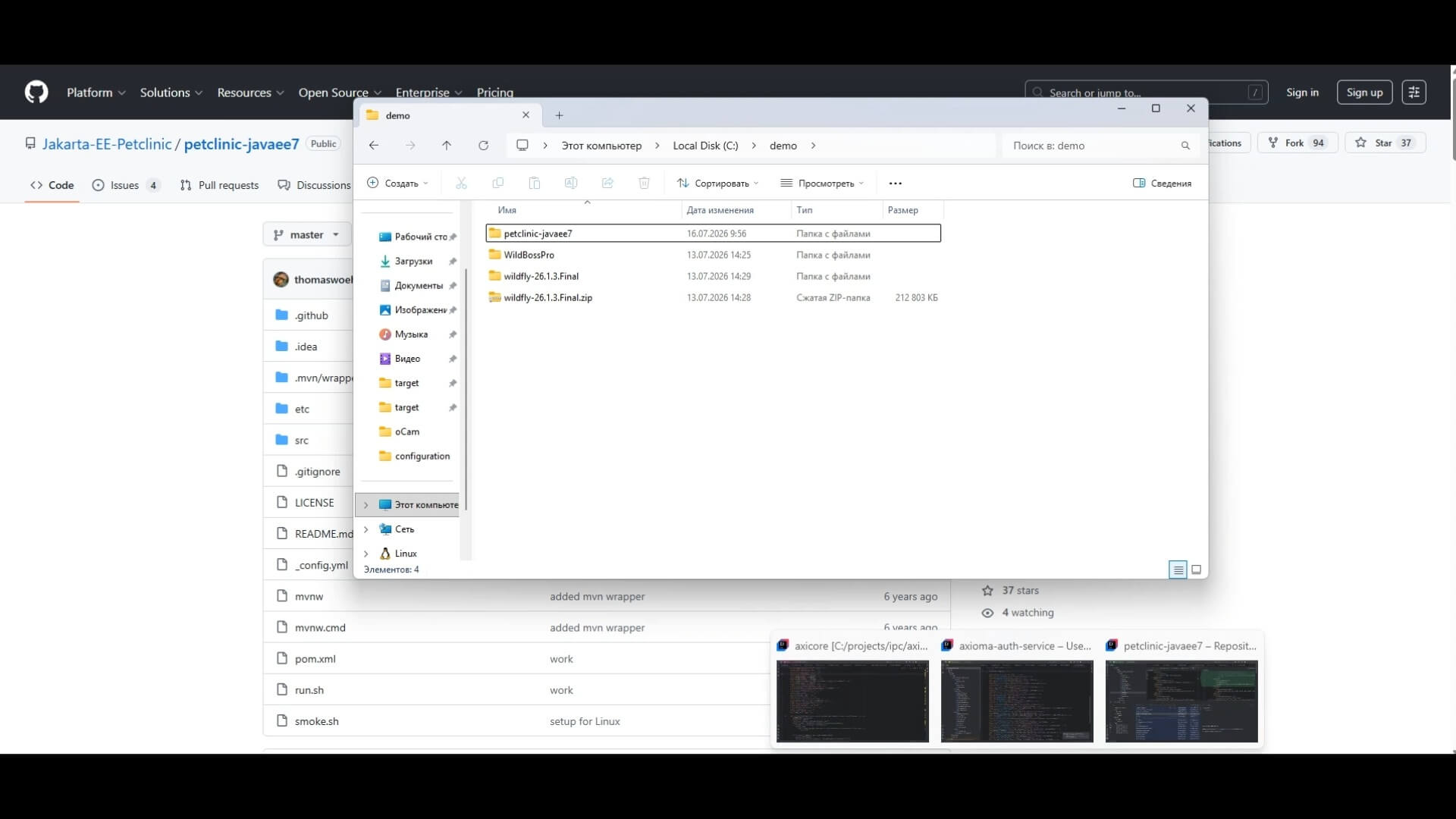Open GitHub appearance settings icon
Viewport: 1456px width, 819px height.
(1414, 93)
